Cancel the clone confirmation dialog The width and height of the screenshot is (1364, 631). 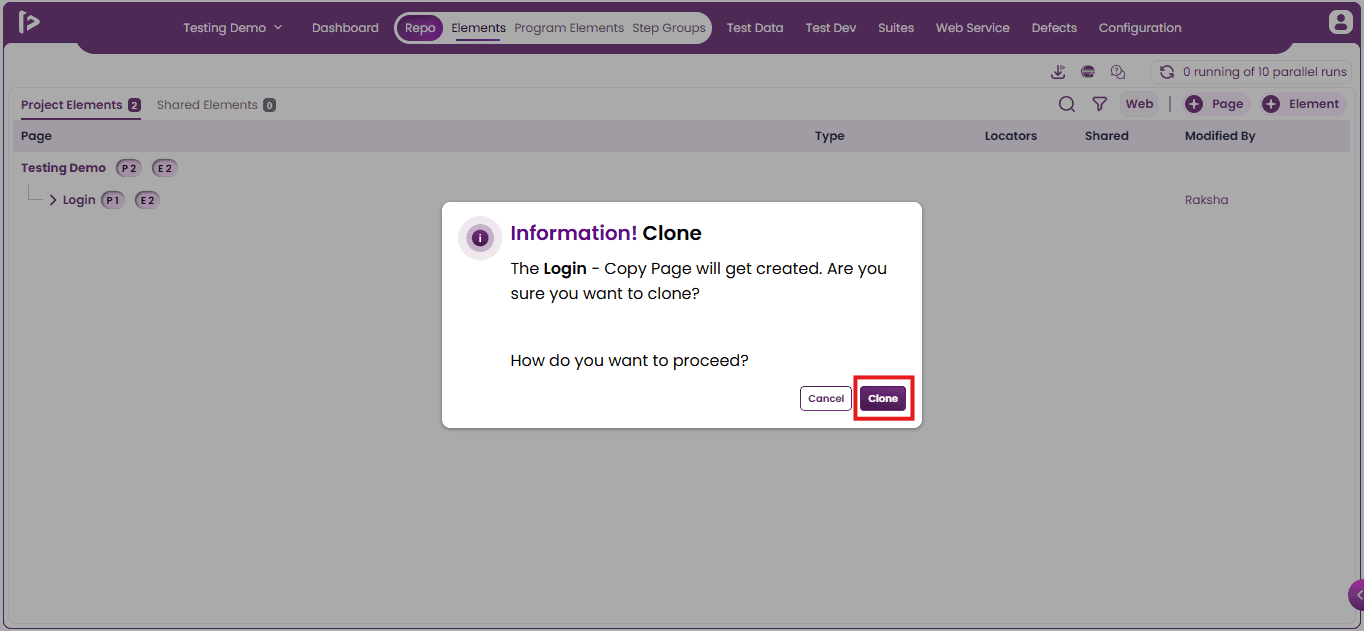[x=826, y=398]
